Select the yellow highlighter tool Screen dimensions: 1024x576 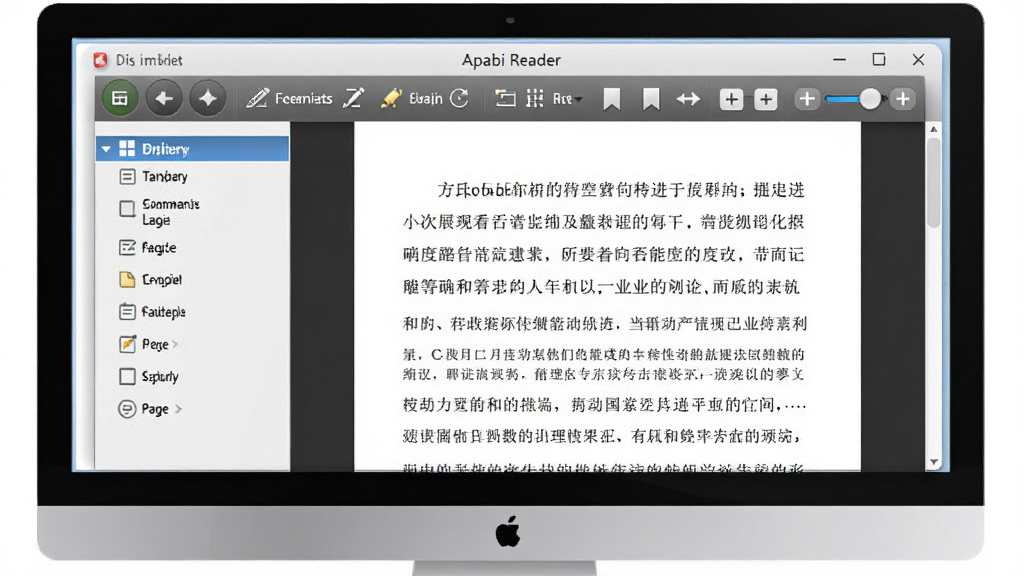[x=391, y=99]
